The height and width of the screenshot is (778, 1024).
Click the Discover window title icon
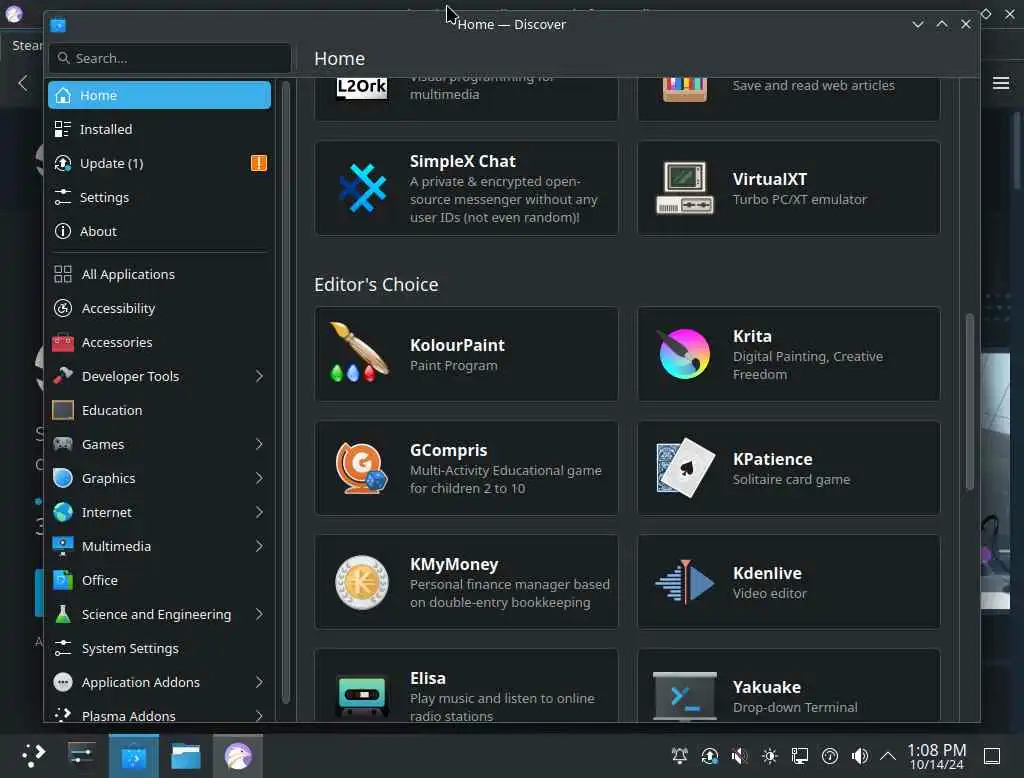[57, 25]
